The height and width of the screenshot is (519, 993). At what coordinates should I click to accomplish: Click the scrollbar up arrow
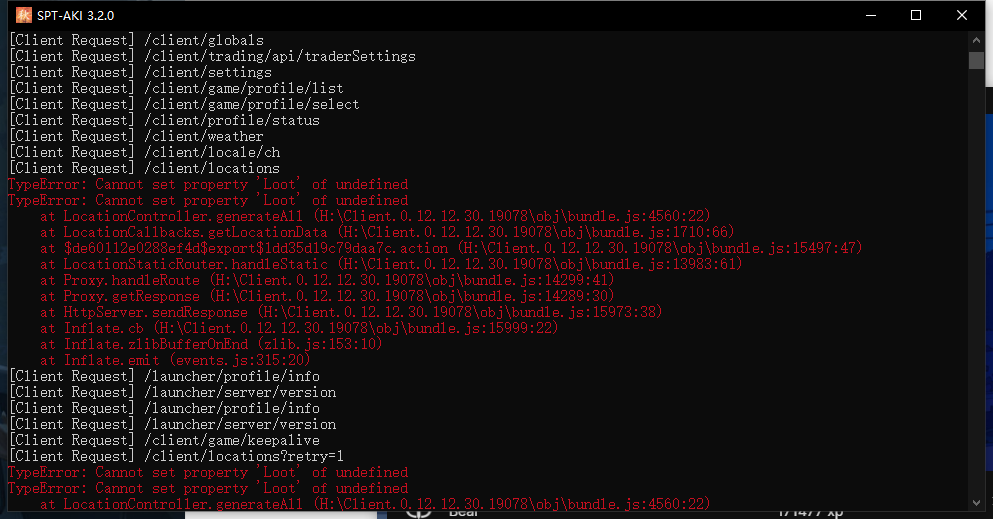(x=976, y=40)
